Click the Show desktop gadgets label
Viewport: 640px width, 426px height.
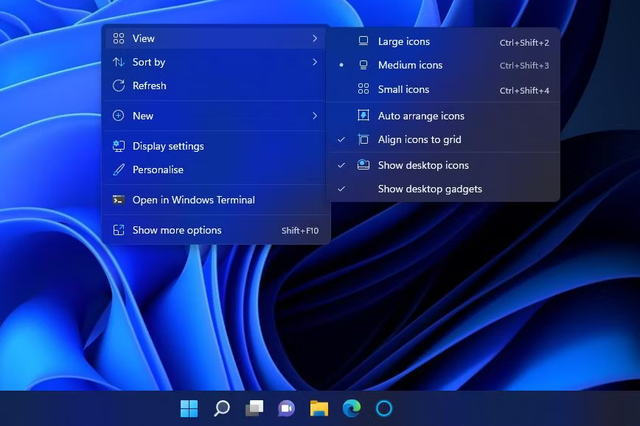(430, 189)
